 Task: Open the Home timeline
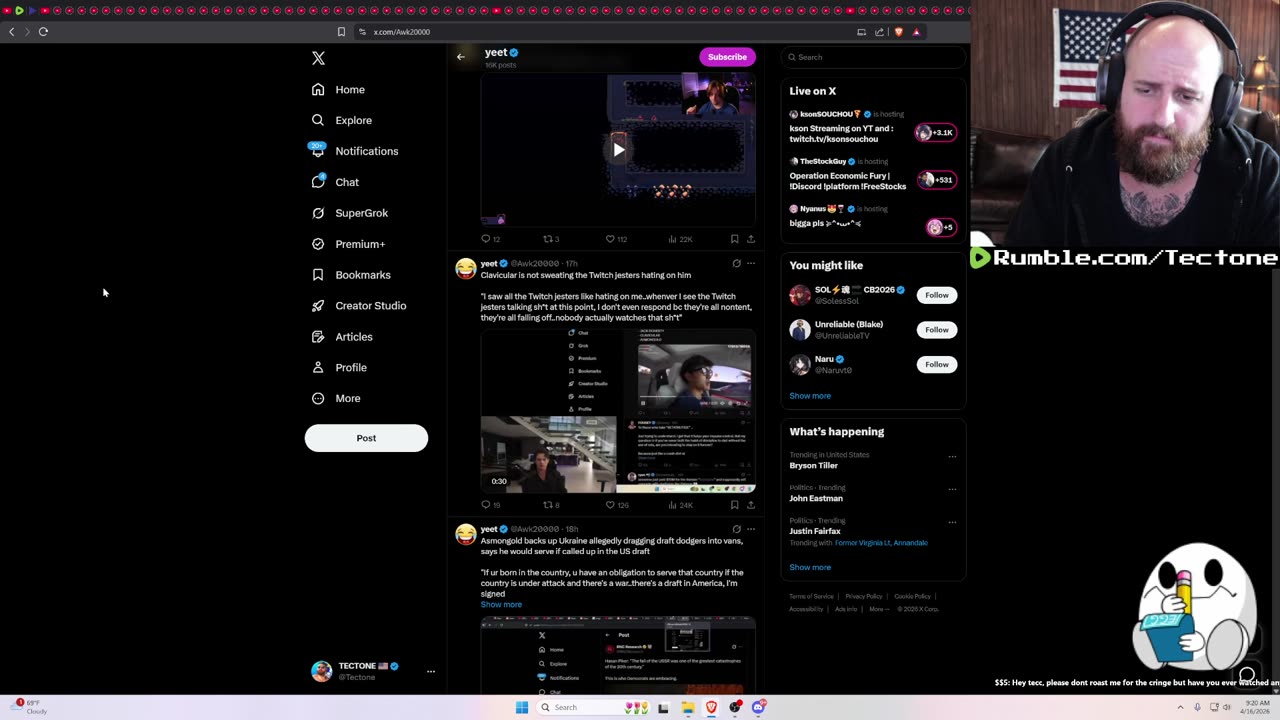pos(338,90)
